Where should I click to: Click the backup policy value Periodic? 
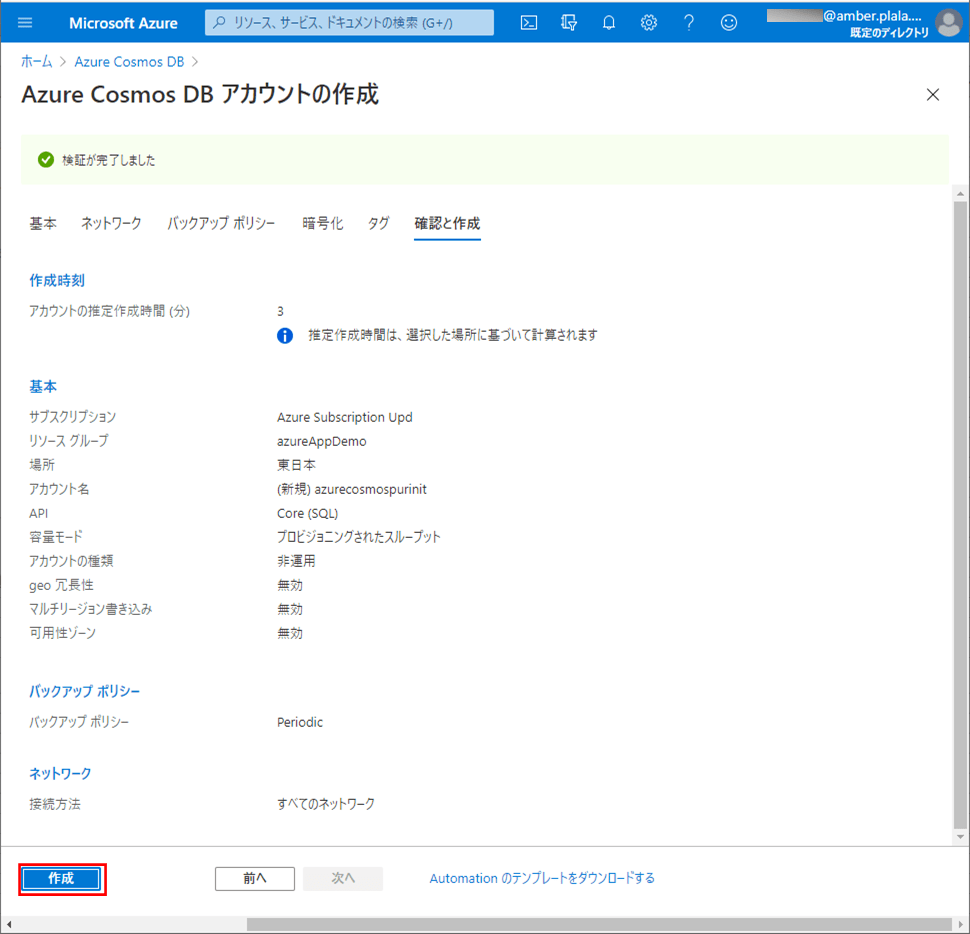(x=300, y=722)
